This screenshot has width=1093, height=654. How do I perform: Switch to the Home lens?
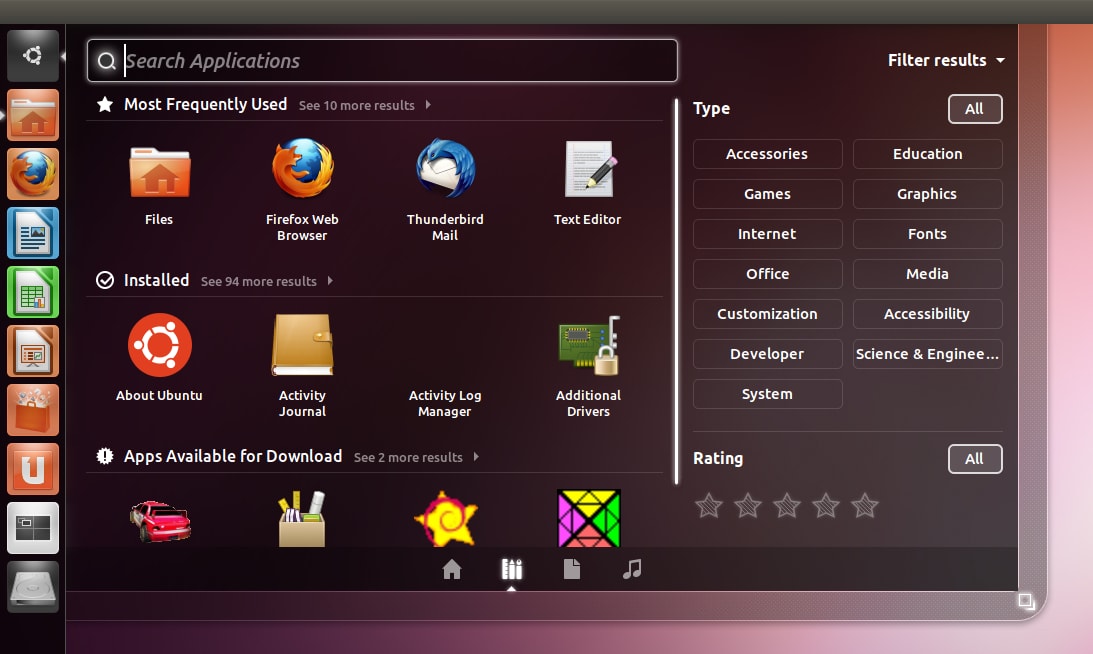click(452, 570)
